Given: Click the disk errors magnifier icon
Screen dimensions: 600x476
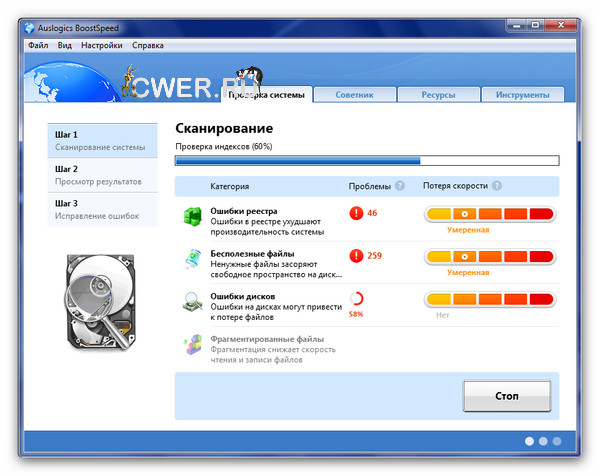Looking at the screenshot, I should click(192, 302).
